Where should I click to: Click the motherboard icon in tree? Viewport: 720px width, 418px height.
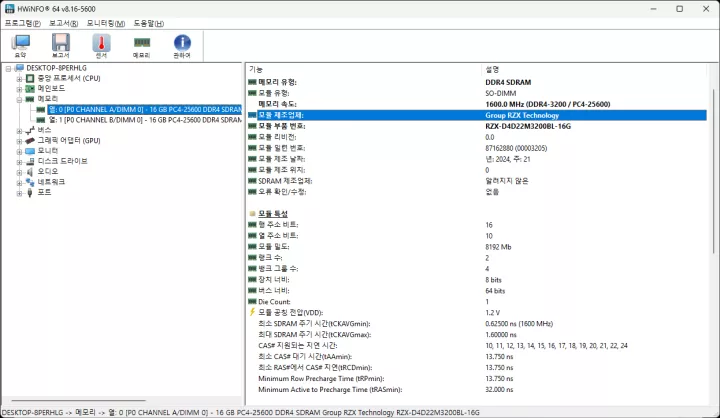point(30,89)
